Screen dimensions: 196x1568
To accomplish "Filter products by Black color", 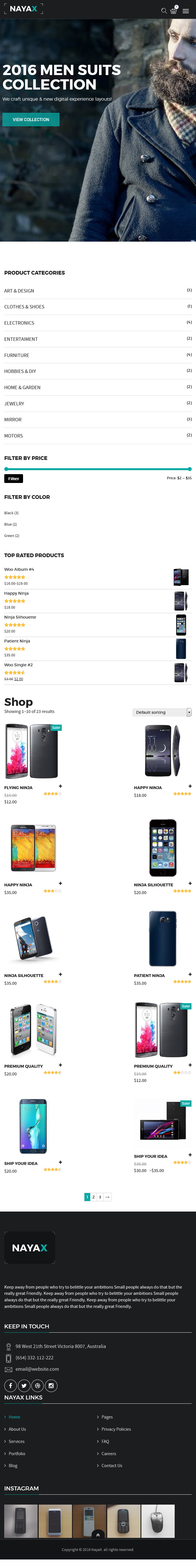I will [12, 513].
